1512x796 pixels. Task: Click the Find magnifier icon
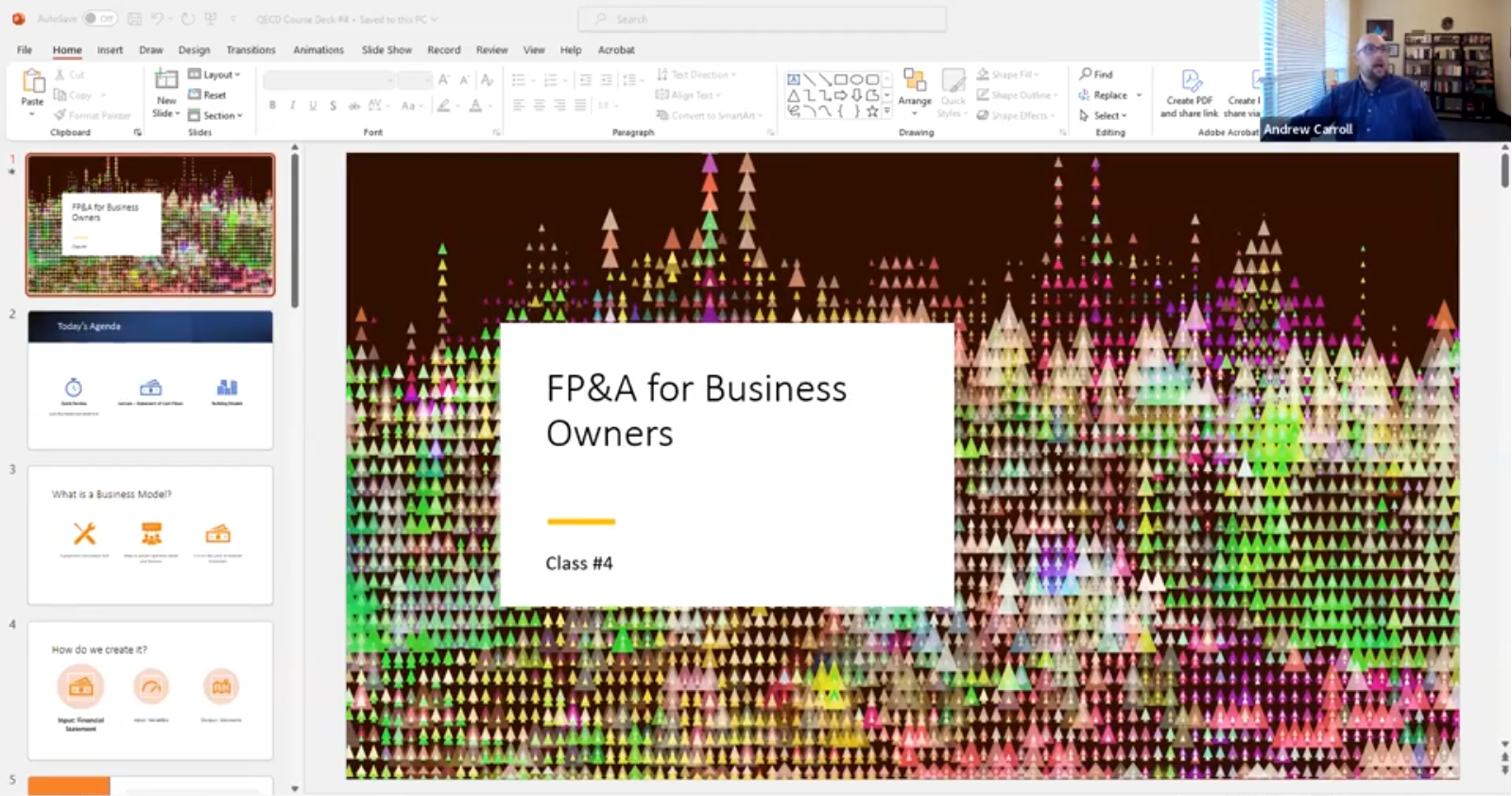tap(1086, 74)
